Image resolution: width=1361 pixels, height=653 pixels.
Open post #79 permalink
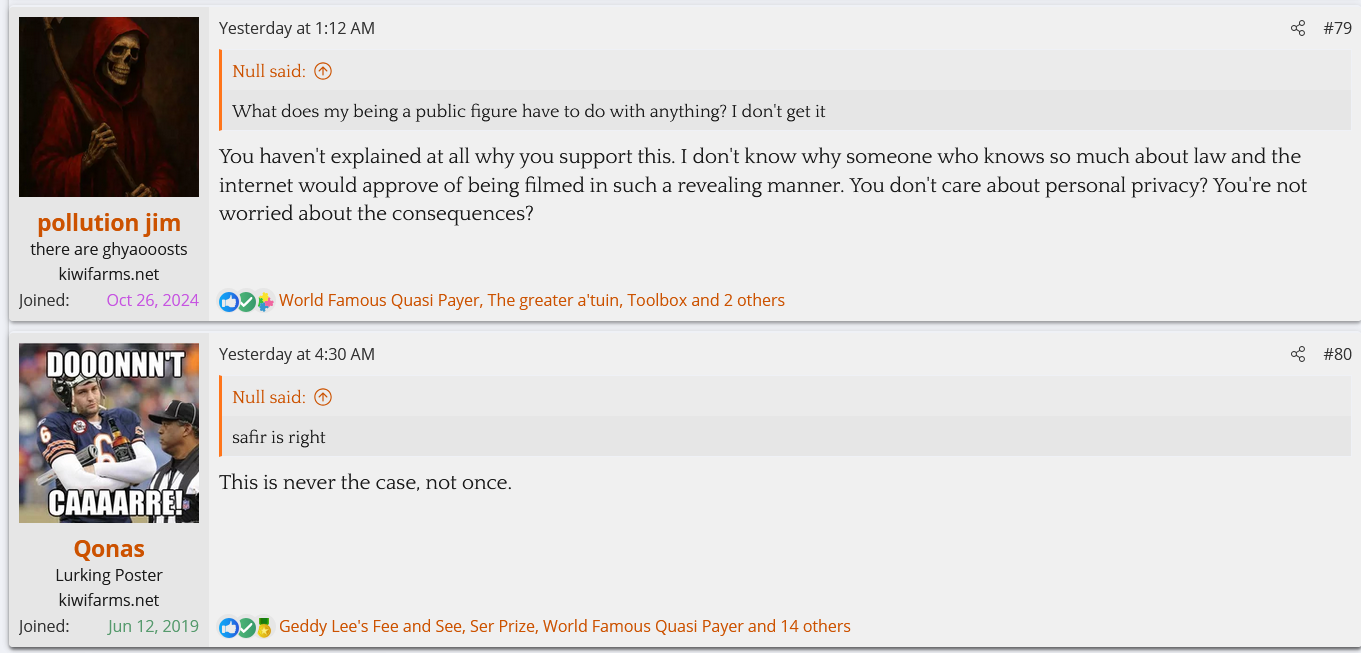(1337, 28)
